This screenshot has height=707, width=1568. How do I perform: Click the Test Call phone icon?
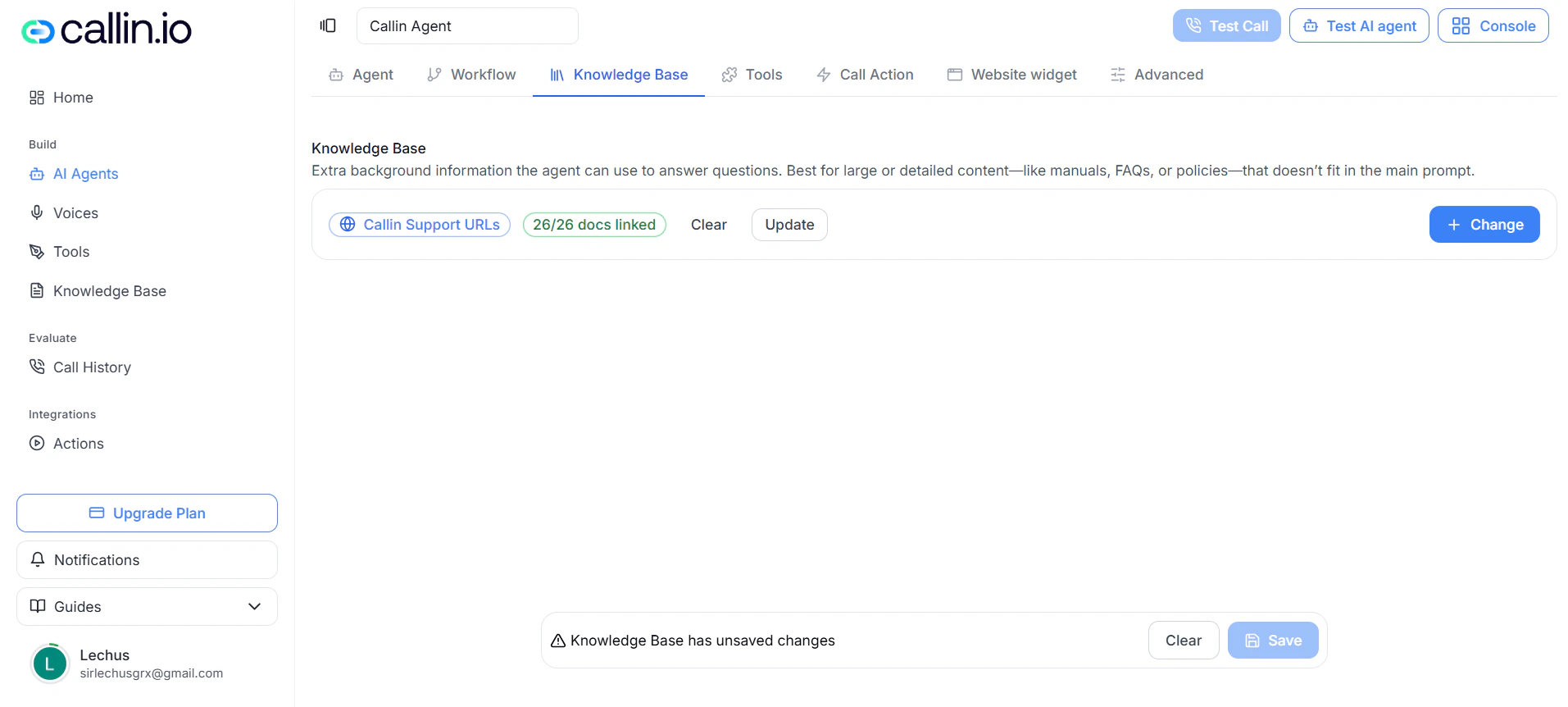[x=1193, y=25]
